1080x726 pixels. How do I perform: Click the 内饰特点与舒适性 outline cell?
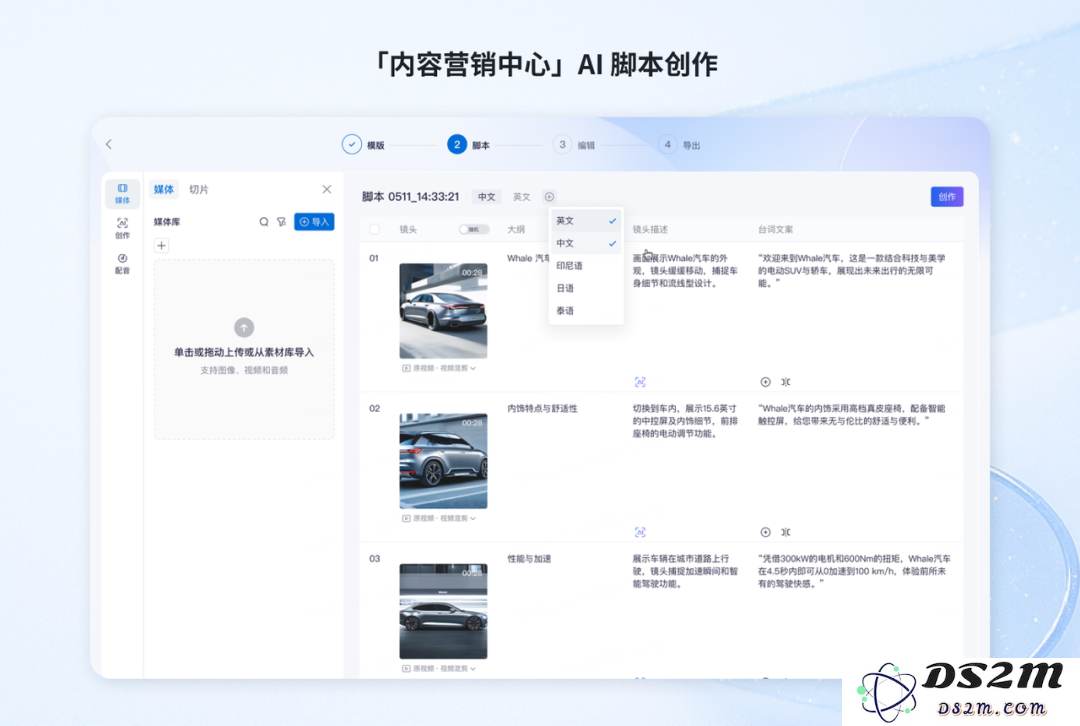542,408
